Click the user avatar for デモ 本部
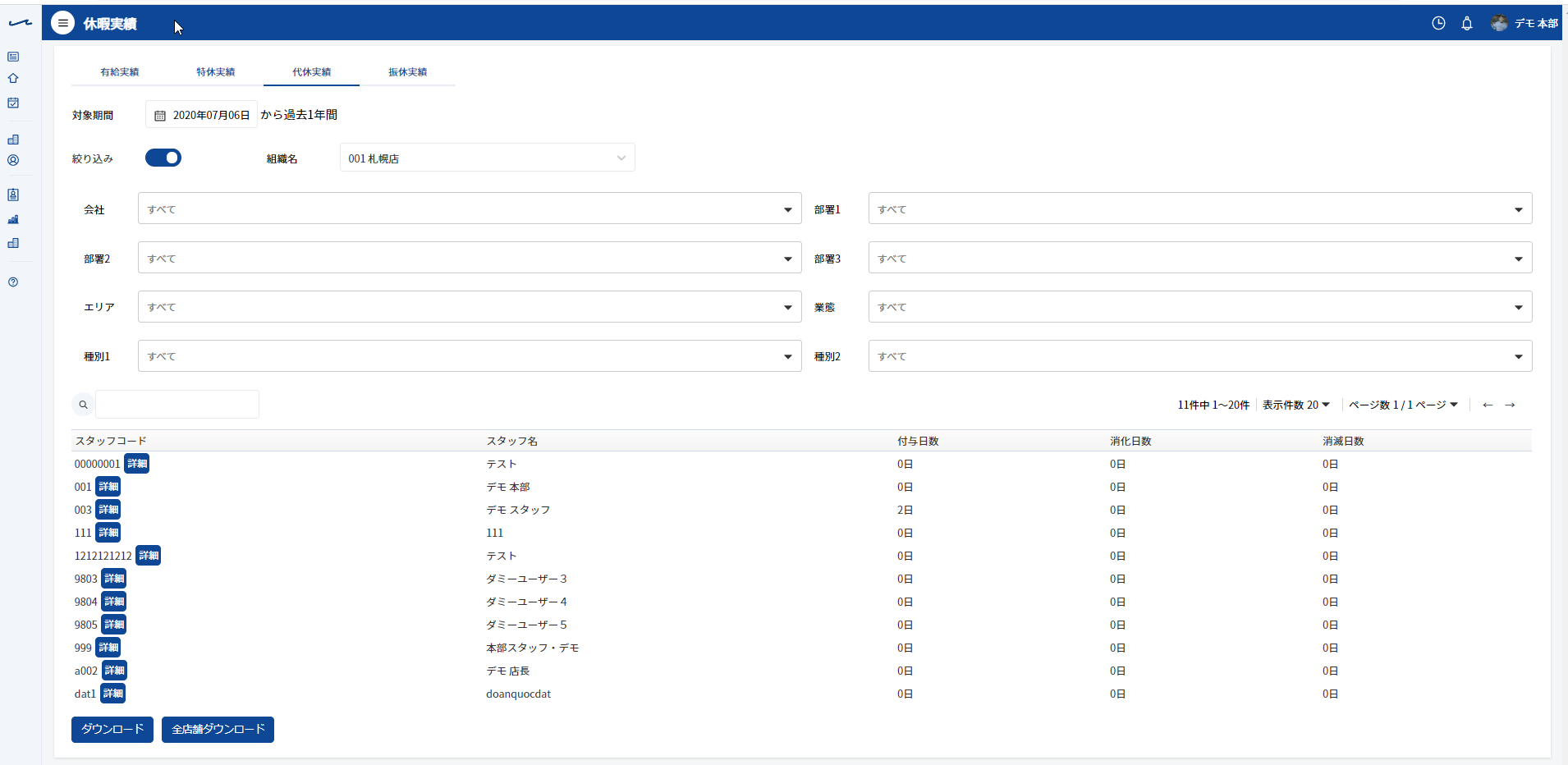Viewport: 1568px width, 765px height. click(x=1499, y=23)
